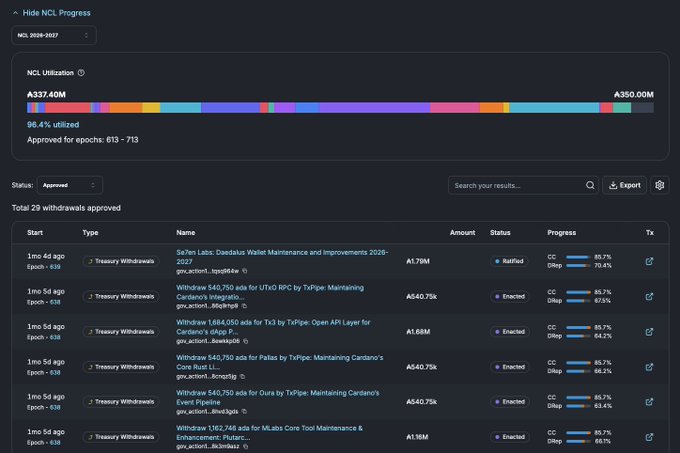The height and width of the screenshot is (453, 680).
Task: Click the Name column header
Action: [186, 233]
